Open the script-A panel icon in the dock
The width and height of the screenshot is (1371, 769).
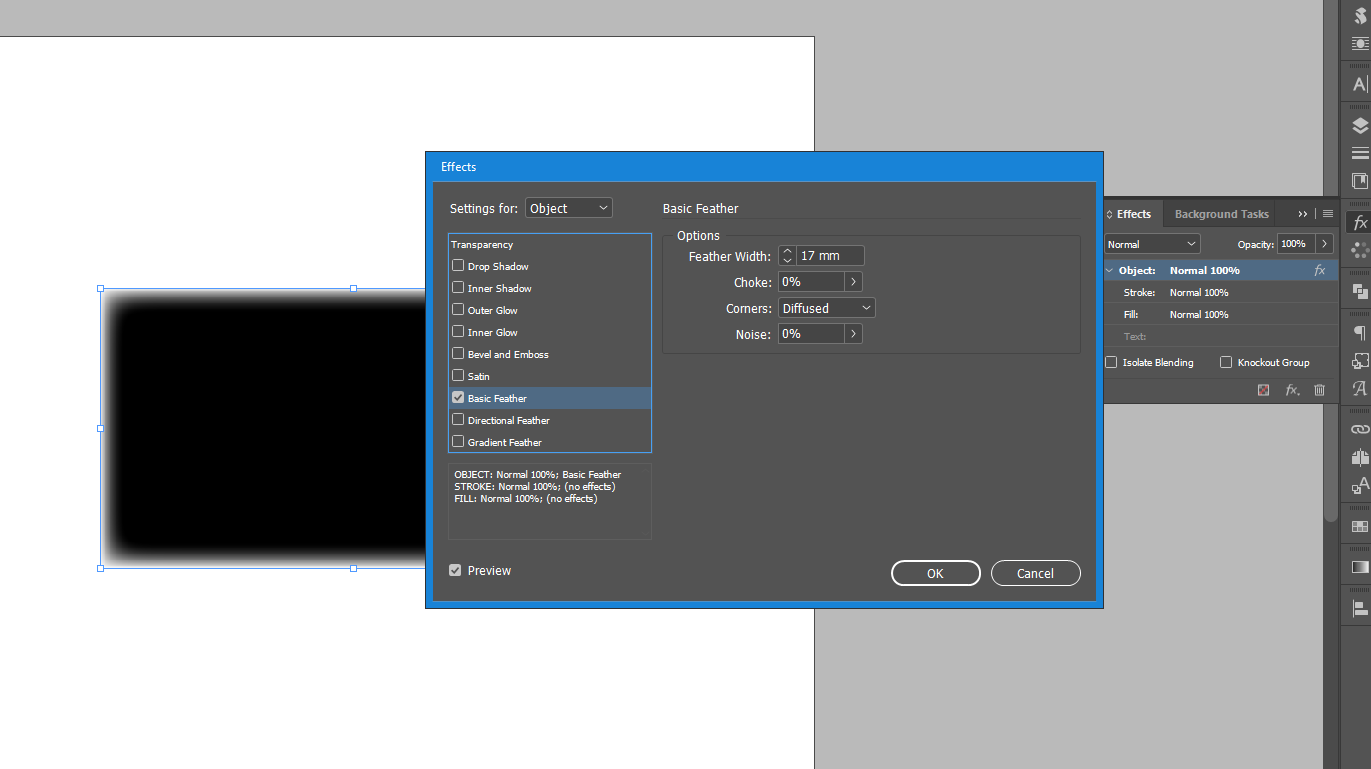point(1360,389)
